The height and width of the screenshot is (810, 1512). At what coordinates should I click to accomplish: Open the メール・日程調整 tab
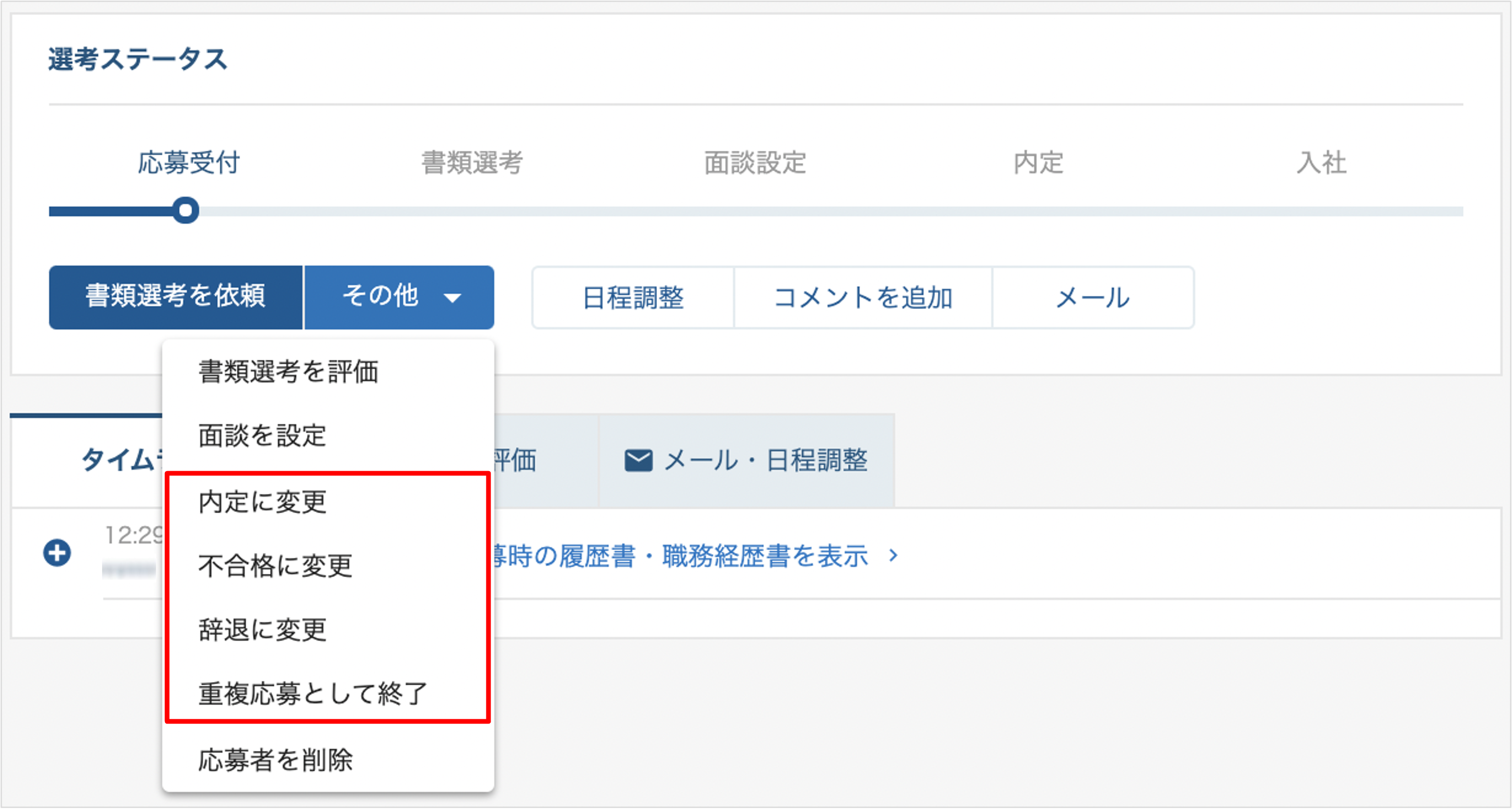[746, 461]
